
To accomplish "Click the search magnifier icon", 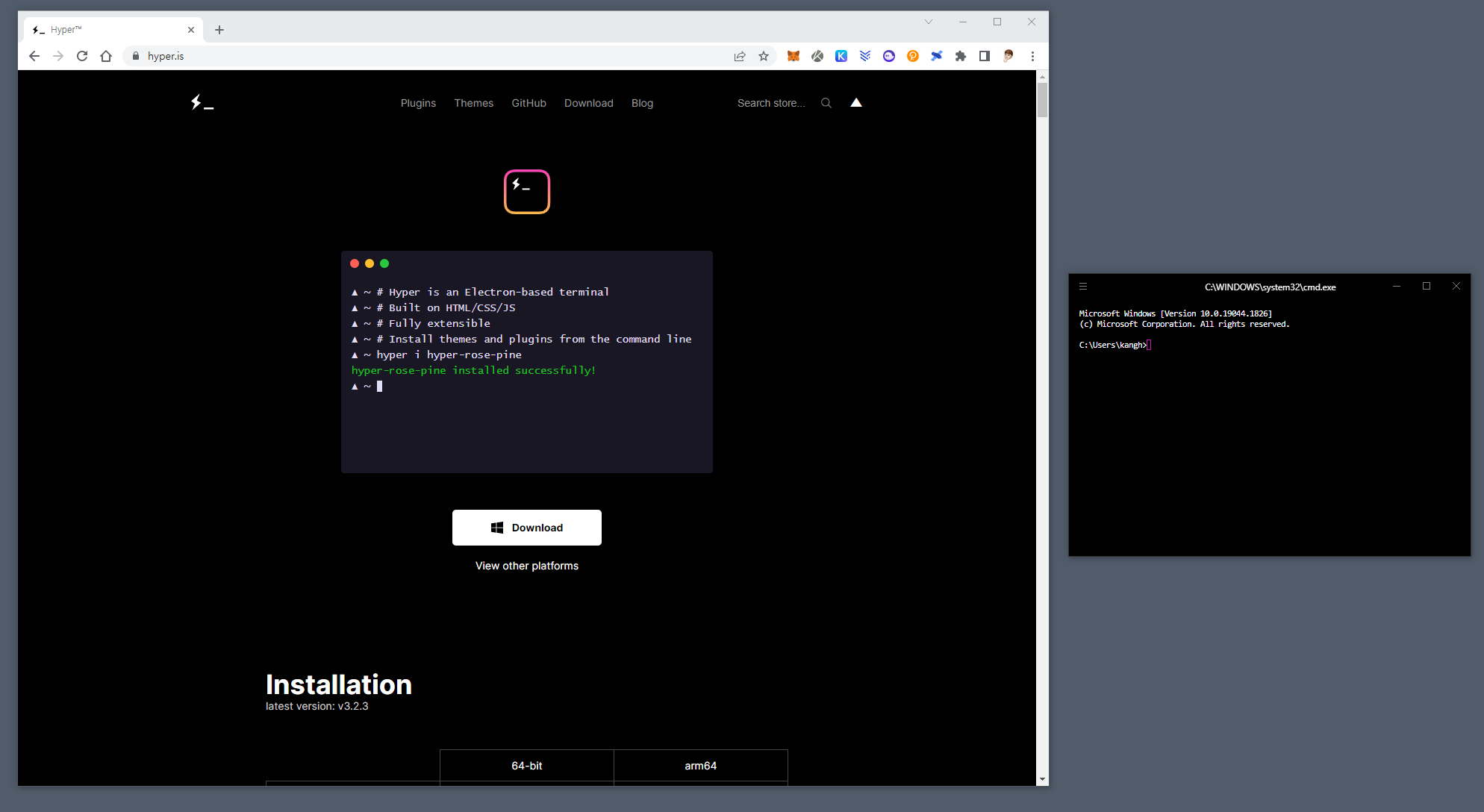I will [826, 103].
